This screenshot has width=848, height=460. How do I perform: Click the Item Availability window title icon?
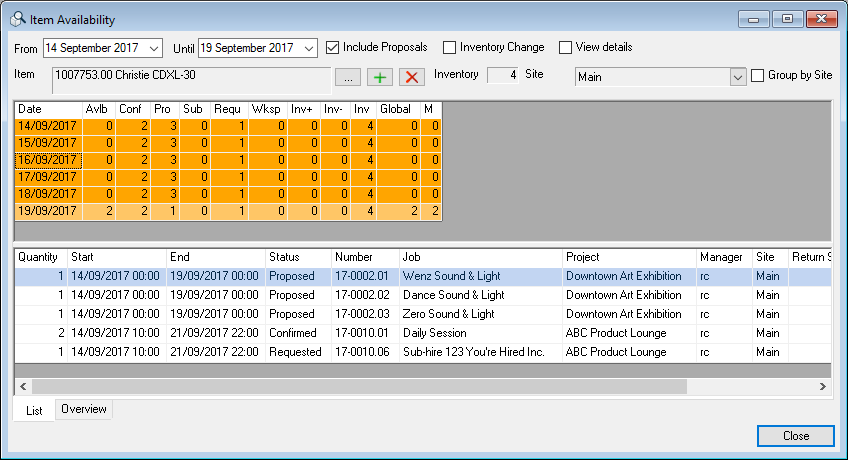(17, 19)
